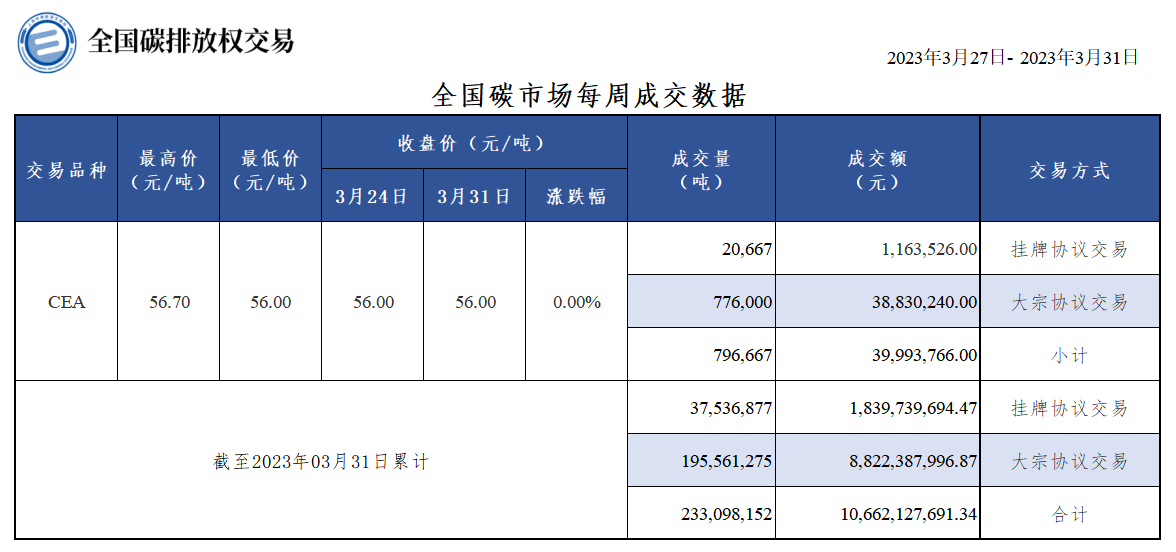The height and width of the screenshot is (552, 1176).
Task: Select the total amount 10,662,127,691.34 cell
Action: pyautogui.click(x=878, y=514)
